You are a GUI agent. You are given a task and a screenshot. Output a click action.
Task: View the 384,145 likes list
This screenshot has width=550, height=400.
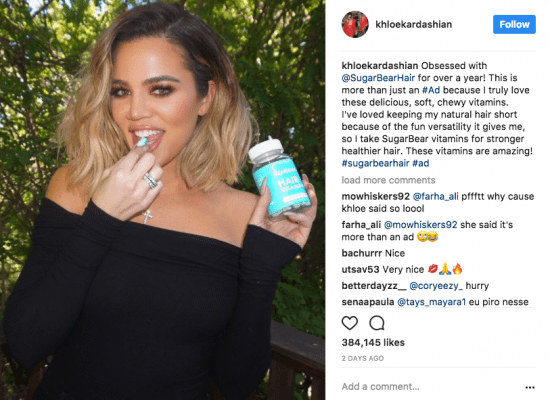(x=373, y=342)
